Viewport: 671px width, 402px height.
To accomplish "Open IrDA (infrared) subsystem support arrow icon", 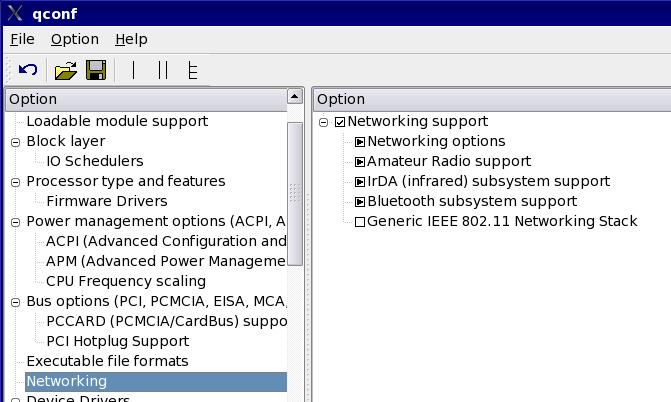I will click(360, 182).
